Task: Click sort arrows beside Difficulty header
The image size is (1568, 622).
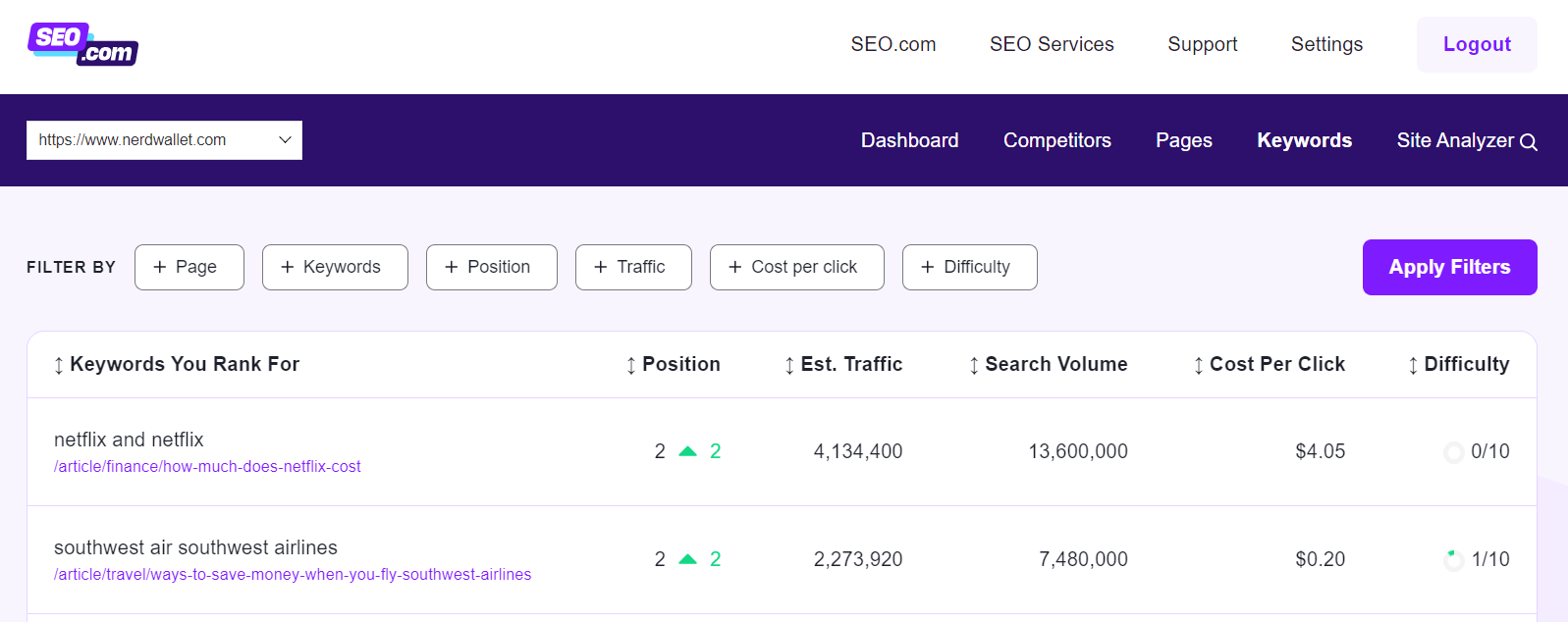Action: [x=1413, y=365]
